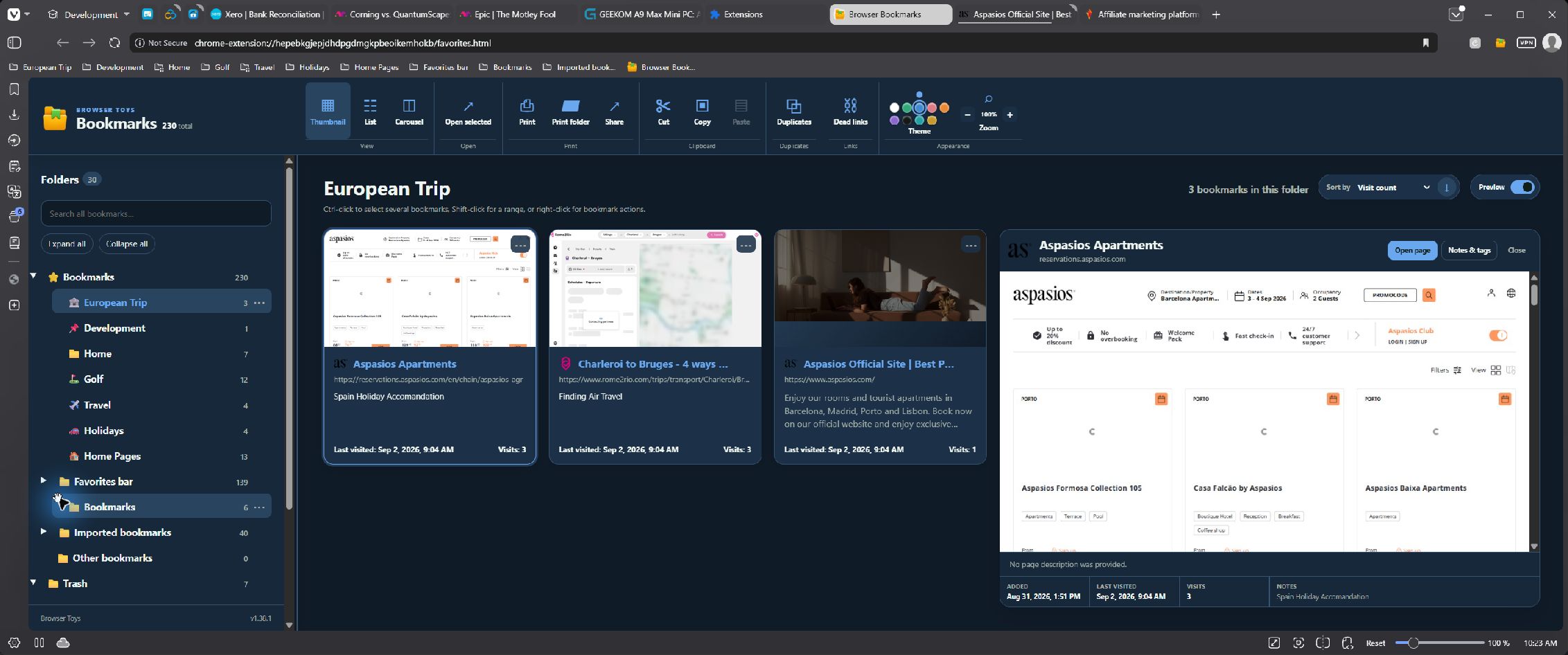Open translate side panel

(x=14, y=192)
